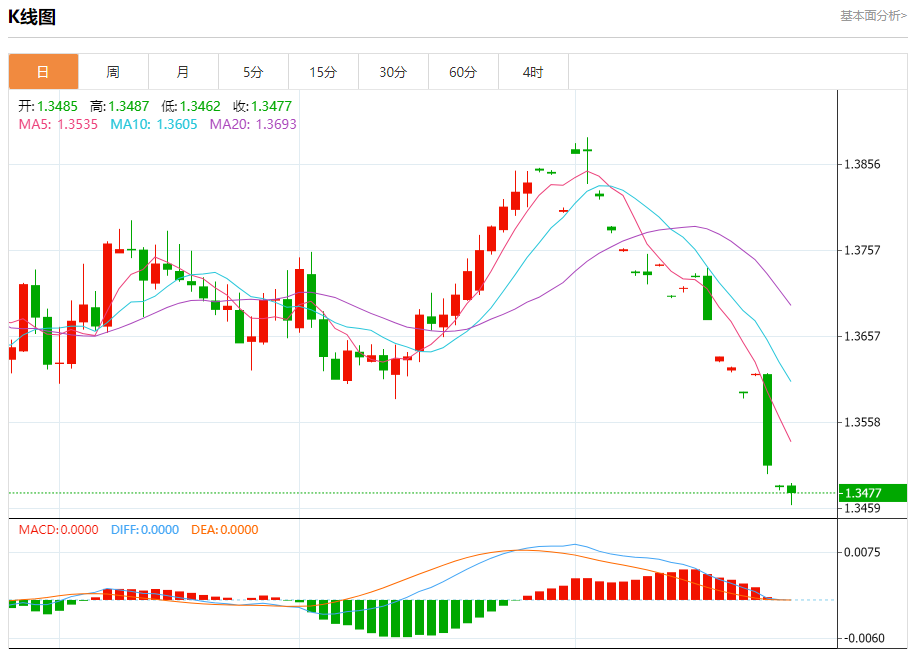The width and height of the screenshot is (917, 649).
Task: Click the 0.0075 MACD axis label
Action: [x=862, y=553]
